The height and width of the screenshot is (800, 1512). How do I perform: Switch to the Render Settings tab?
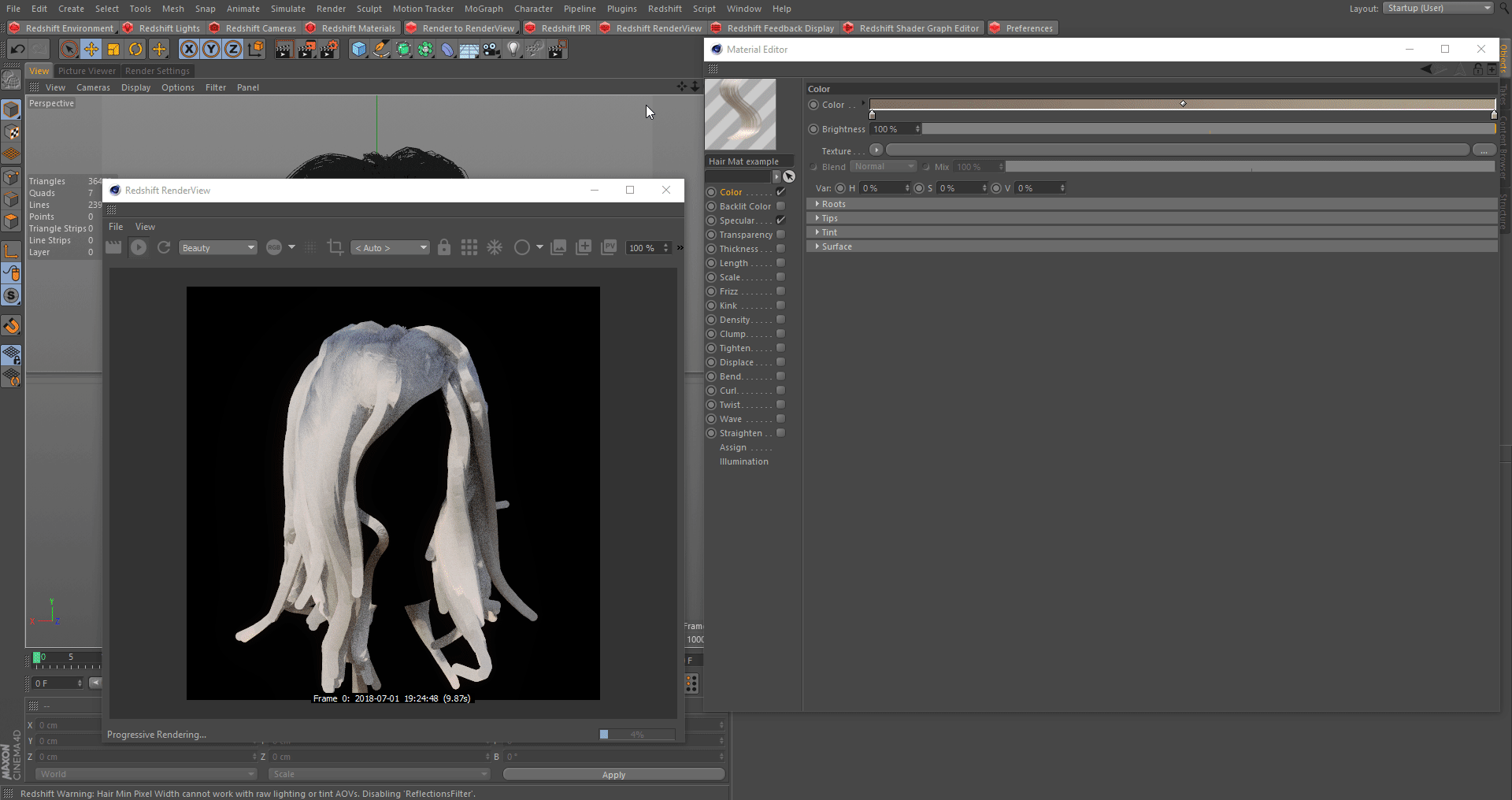pyautogui.click(x=157, y=71)
